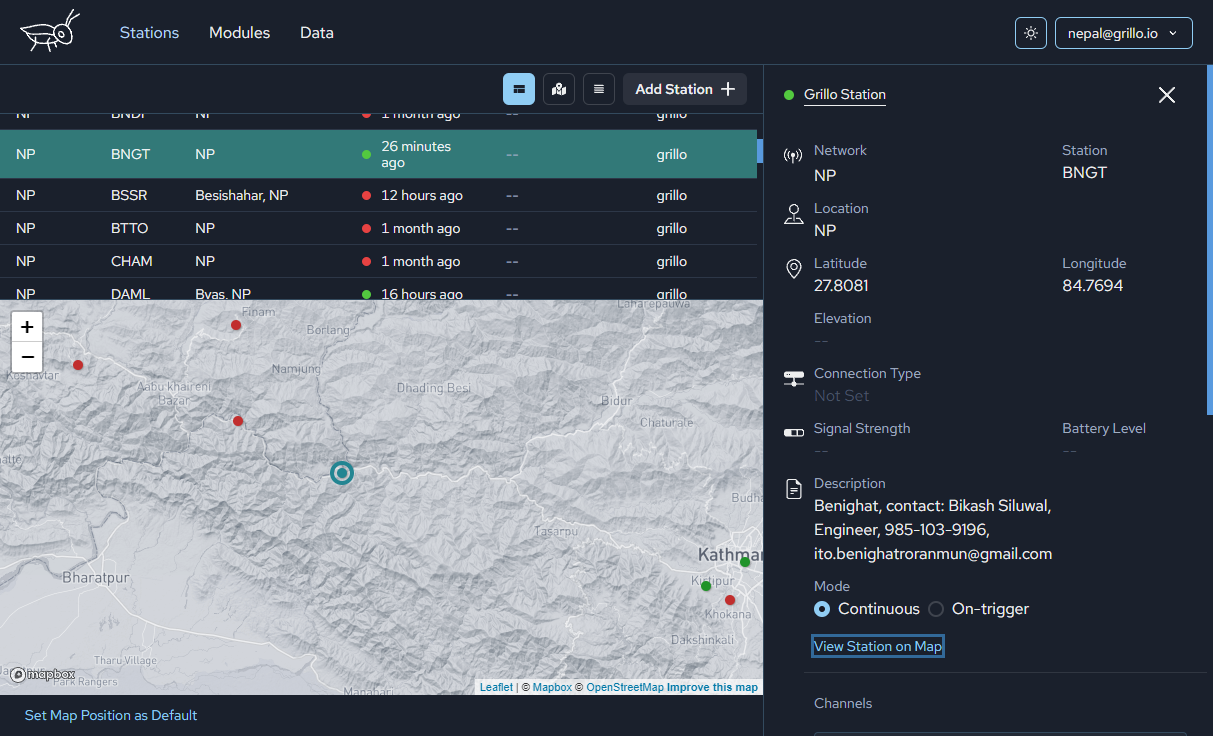1213x736 pixels.
Task: Switch to map-only view icon
Action: pos(559,89)
